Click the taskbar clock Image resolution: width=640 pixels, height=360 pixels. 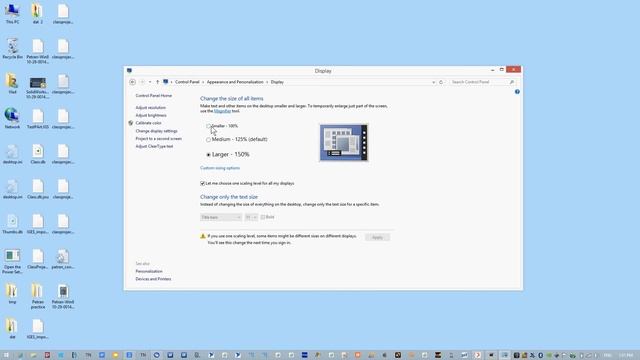(x=625, y=356)
